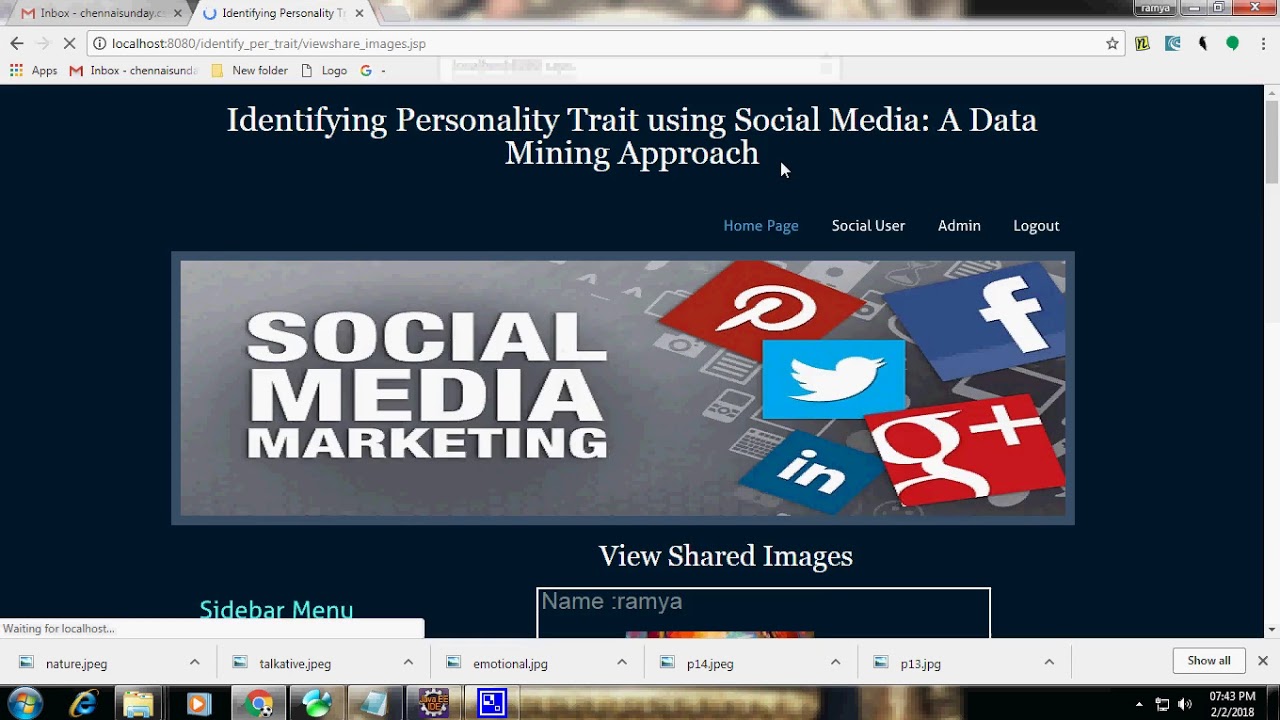Image resolution: width=1280 pixels, height=720 pixels.
Task: Click the vertical page scrollbar thumb
Action: click(x=1271, y=141)
